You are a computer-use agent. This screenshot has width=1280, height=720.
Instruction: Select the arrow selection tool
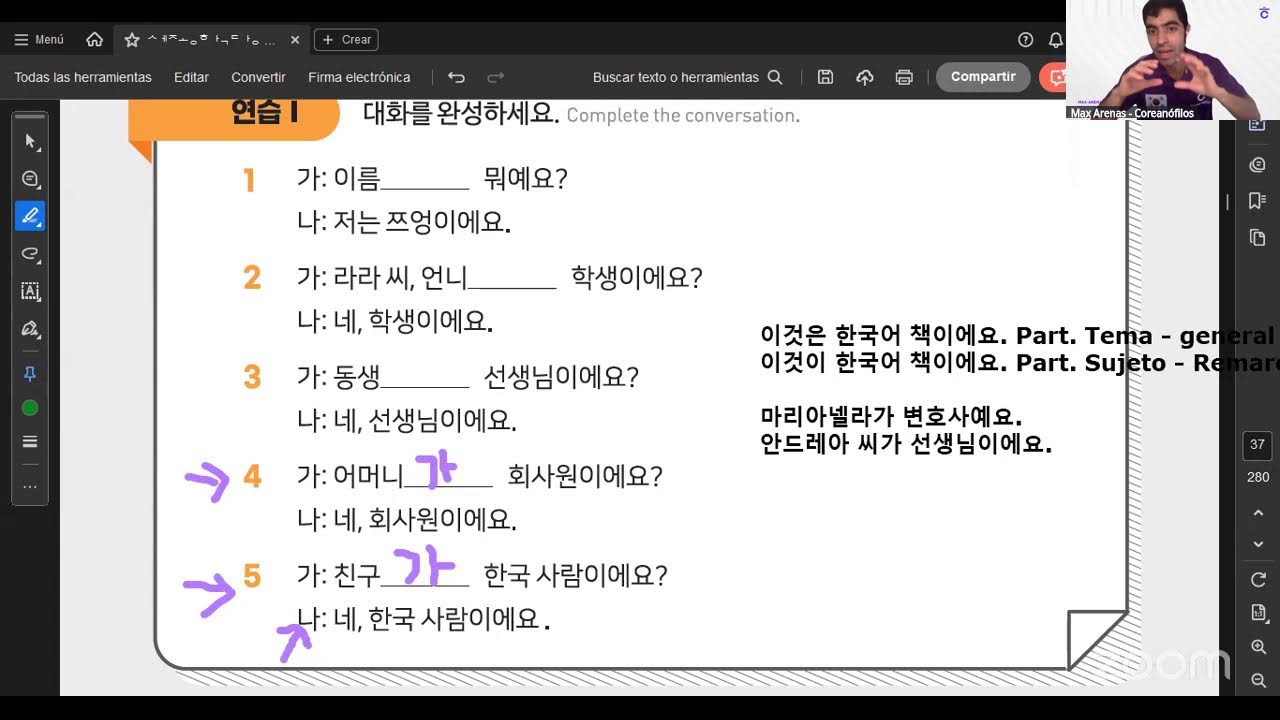click(x=30, y=141)
